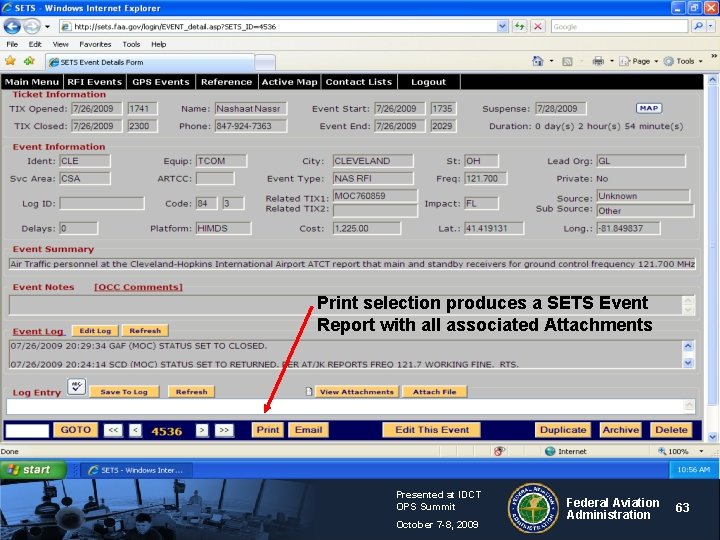Screen dimensions: 720x540
Task: Go to previous record with < button
Action: [x=135, y=430]
